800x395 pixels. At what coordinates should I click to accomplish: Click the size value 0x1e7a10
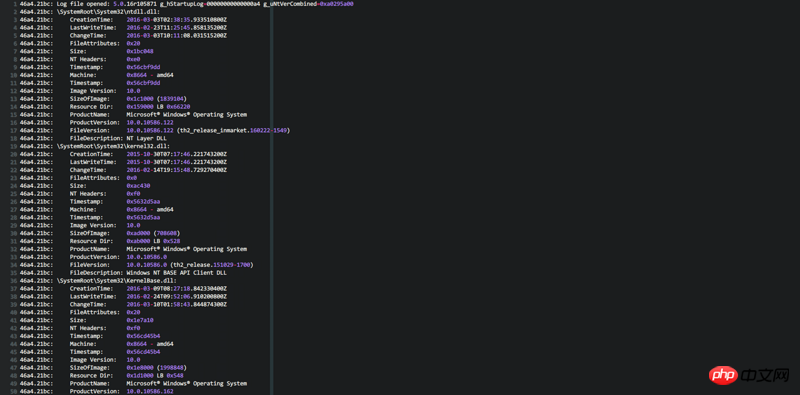(x=140, y=320)
